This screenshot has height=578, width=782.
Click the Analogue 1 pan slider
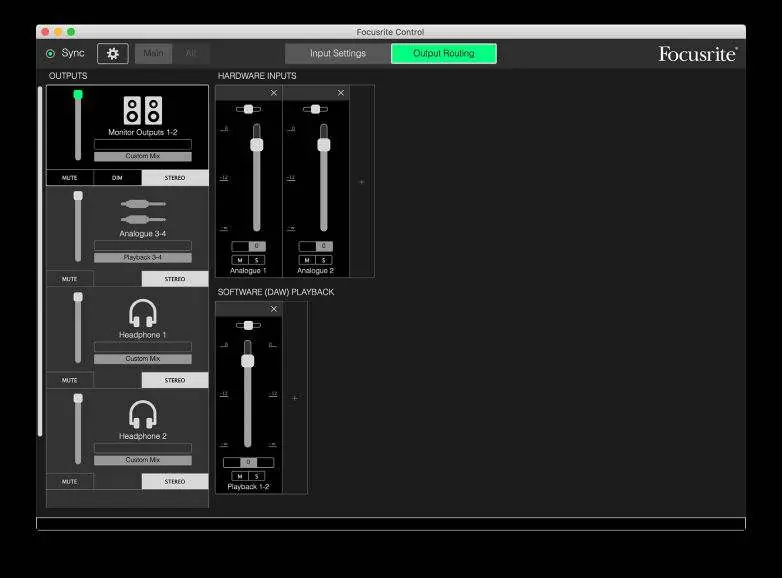pos(248,109)
